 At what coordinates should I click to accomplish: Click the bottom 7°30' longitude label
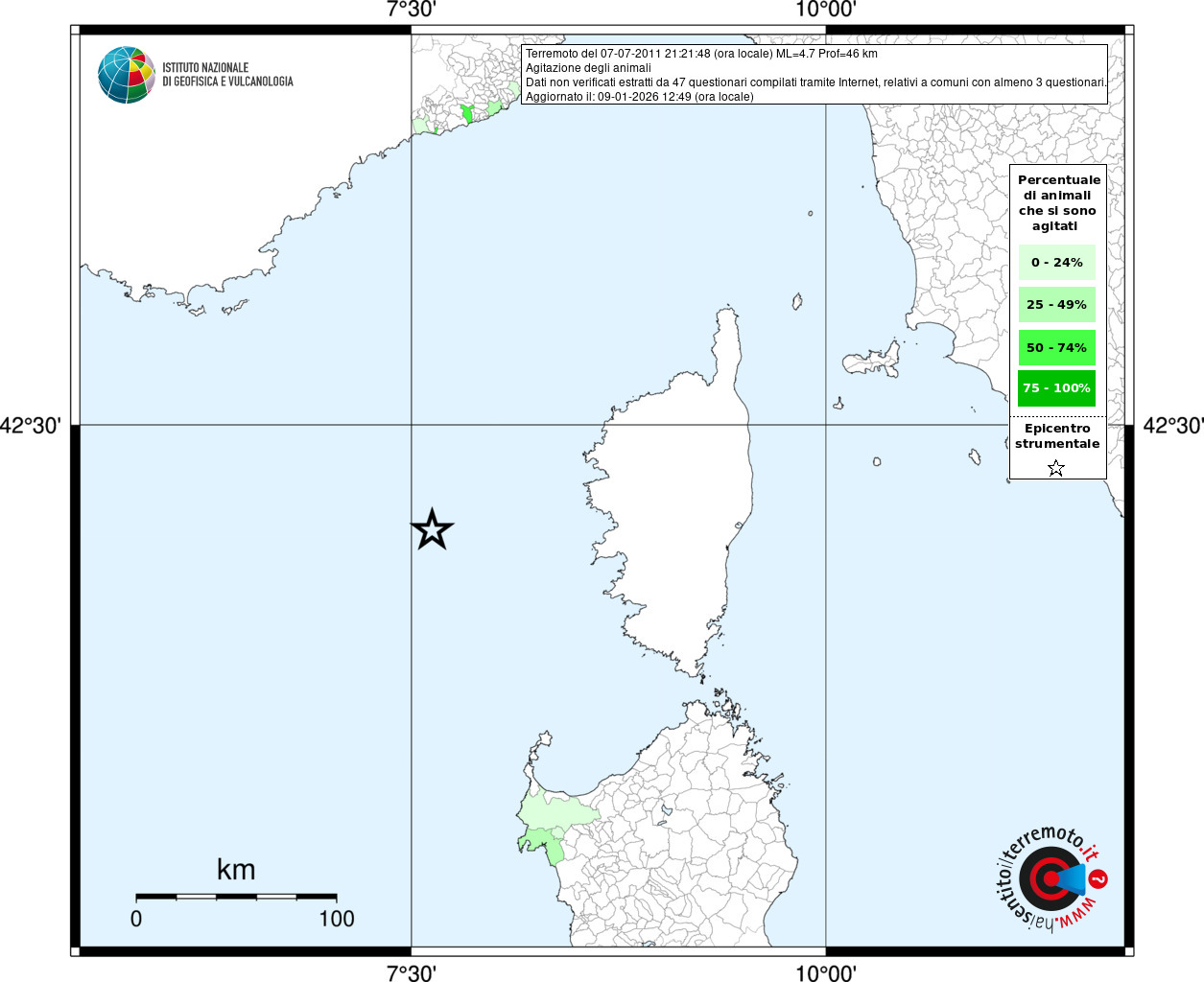tap(412, 972)
